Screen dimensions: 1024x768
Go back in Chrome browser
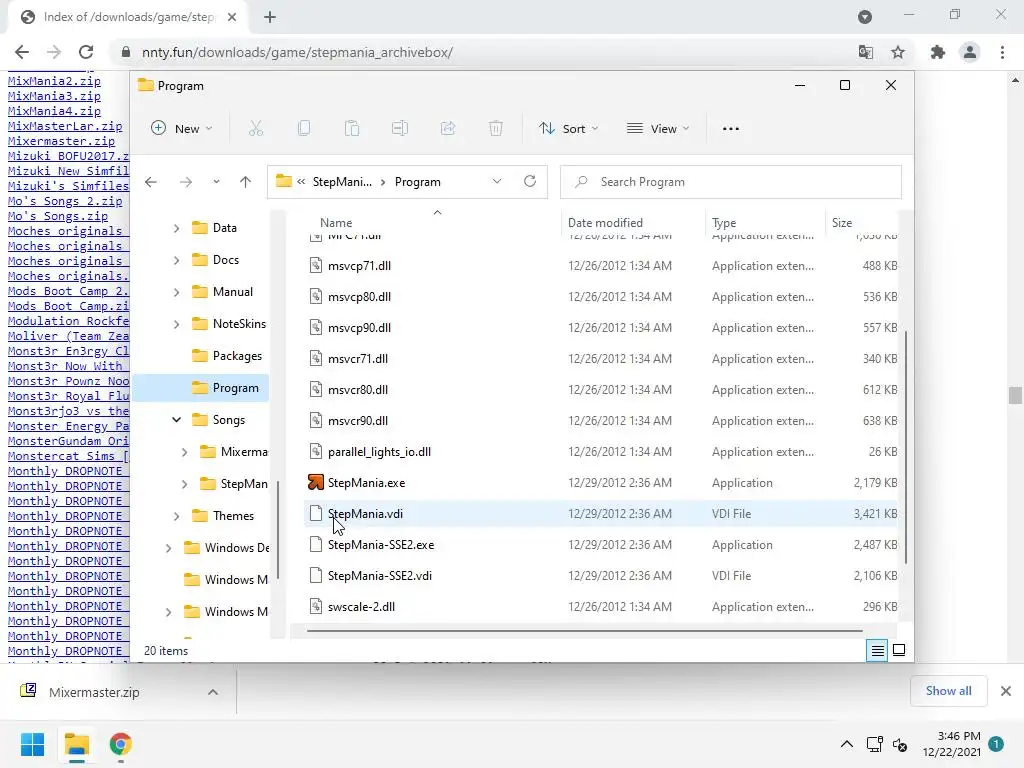(22, 52)
